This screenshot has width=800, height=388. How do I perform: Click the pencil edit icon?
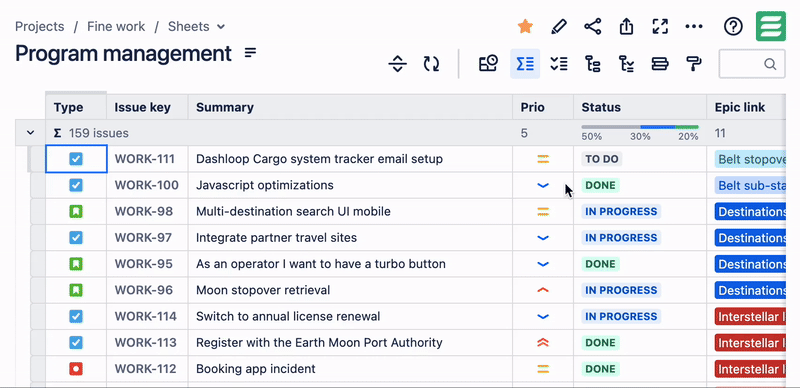(x=559, y=27)
